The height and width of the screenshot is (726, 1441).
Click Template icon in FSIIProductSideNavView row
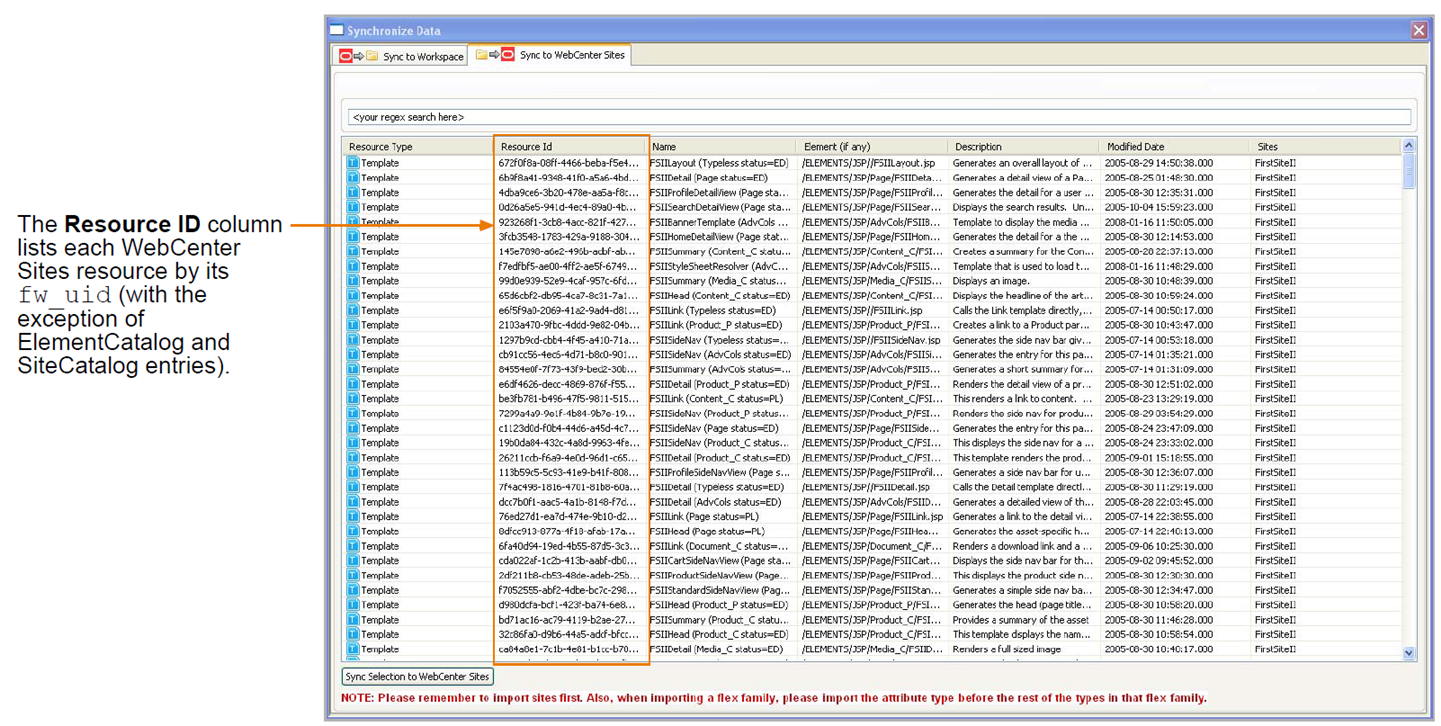(353, 576)
